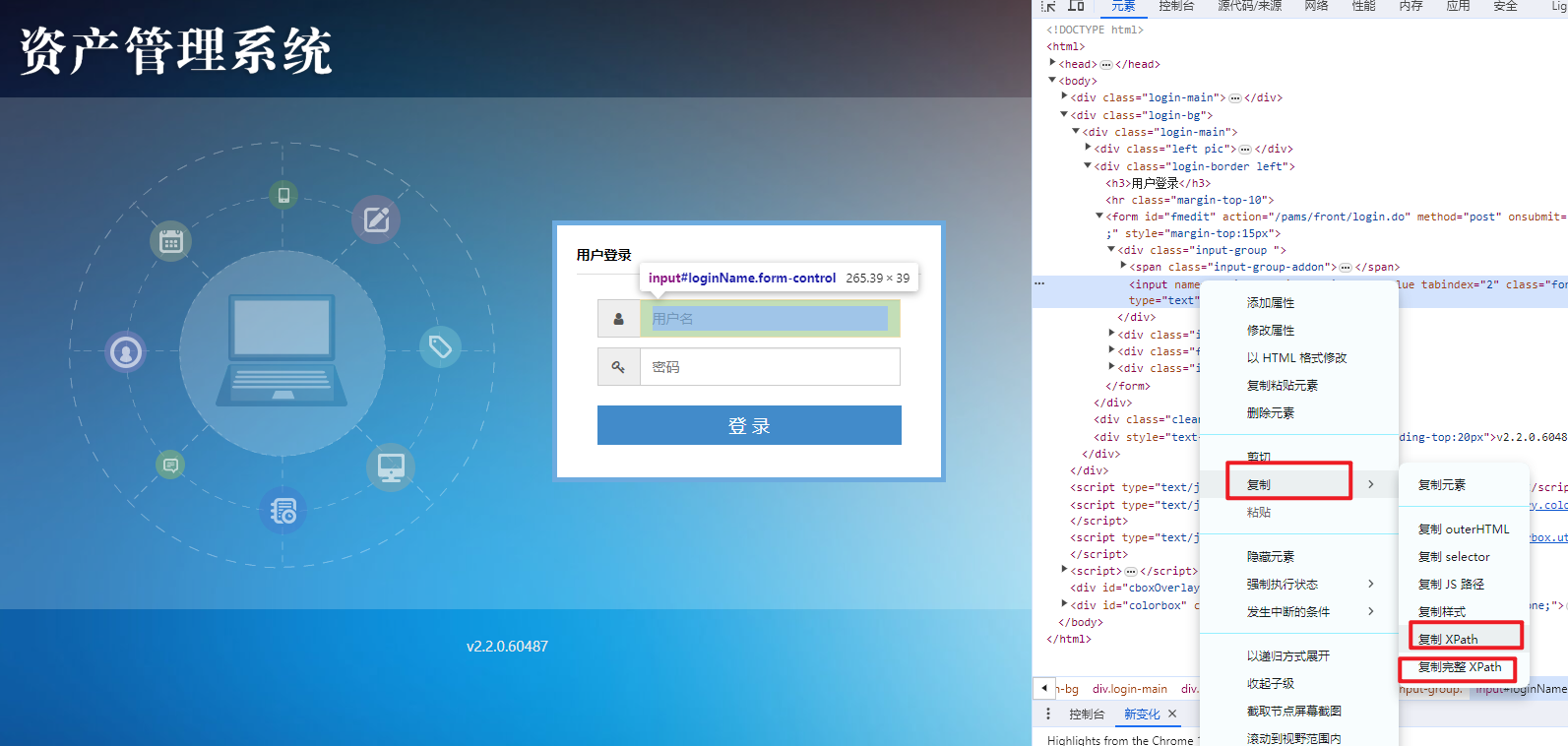The height and width of the screenshot is (746, 1568).
Task: Select the h3 用户登录 line in the DOM tree
Action: [x=1159, y=183]
